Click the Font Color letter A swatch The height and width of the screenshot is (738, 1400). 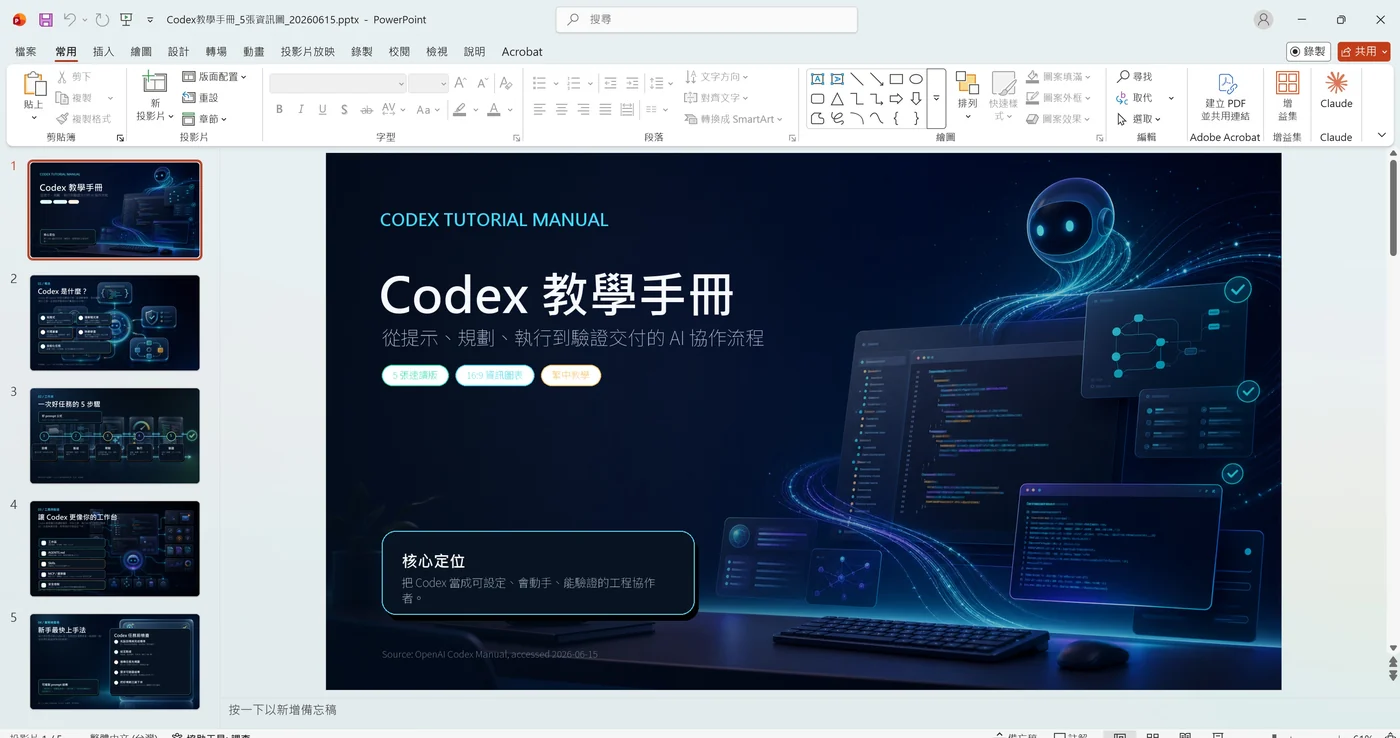tap(494, 109)
